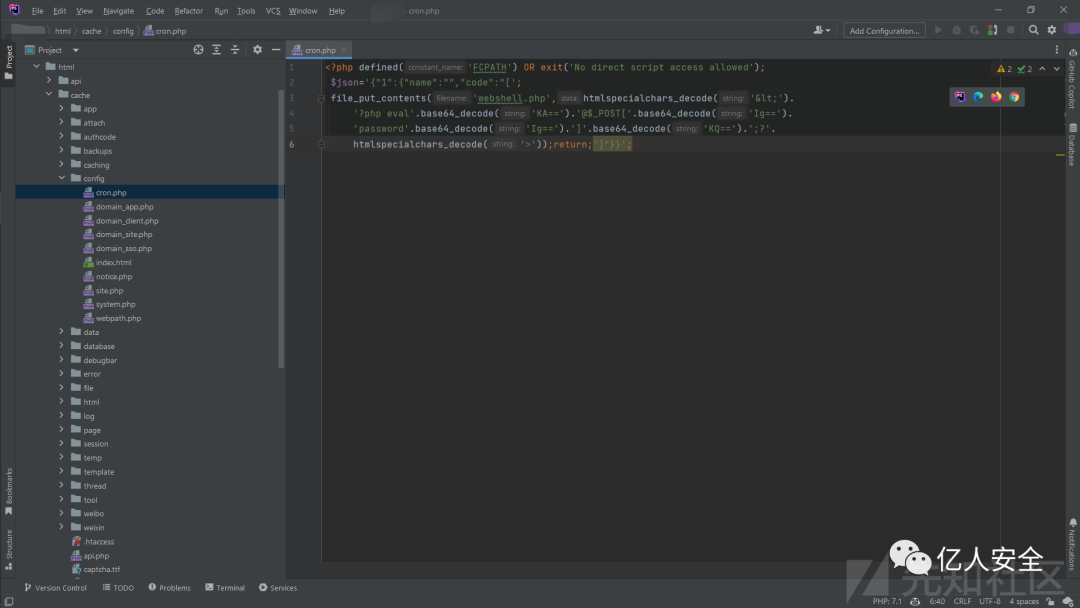Open the VCS menu
The width and height of the screenshot is (1080, 608).
coord(273,11)
